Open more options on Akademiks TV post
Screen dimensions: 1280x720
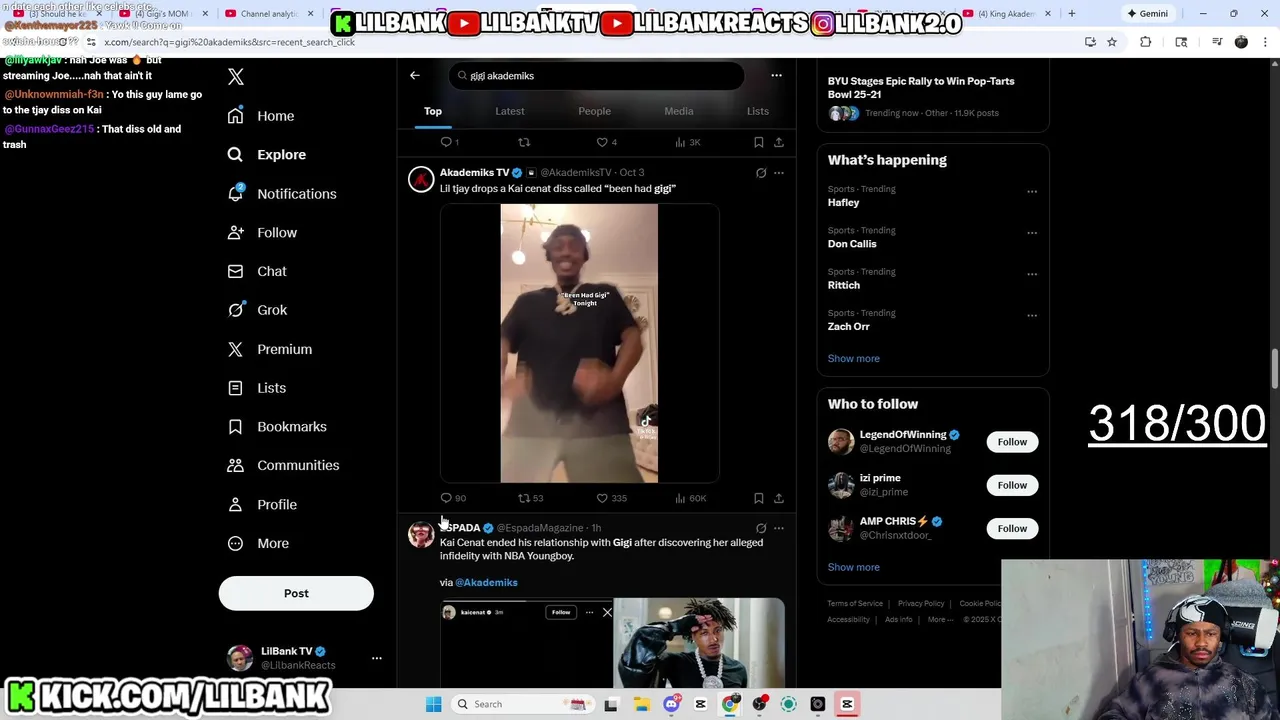pos(779,173)
